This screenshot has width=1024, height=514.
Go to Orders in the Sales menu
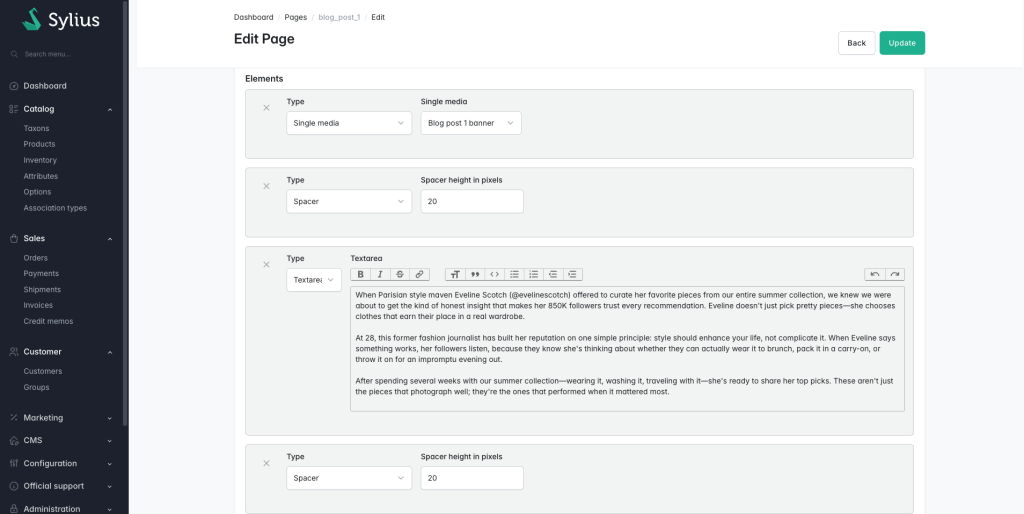click(36, 258)
